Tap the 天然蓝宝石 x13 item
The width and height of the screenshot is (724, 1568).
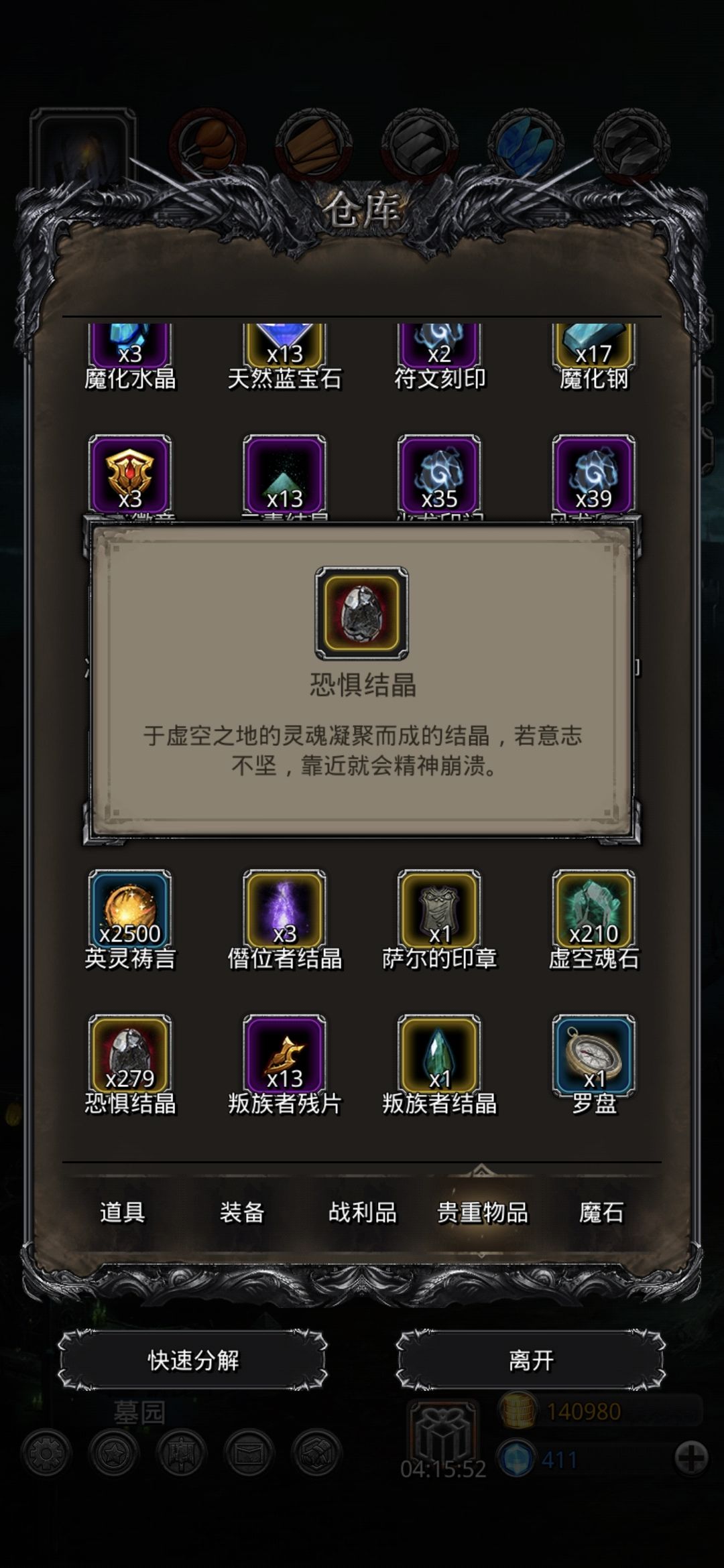(284, 346)
